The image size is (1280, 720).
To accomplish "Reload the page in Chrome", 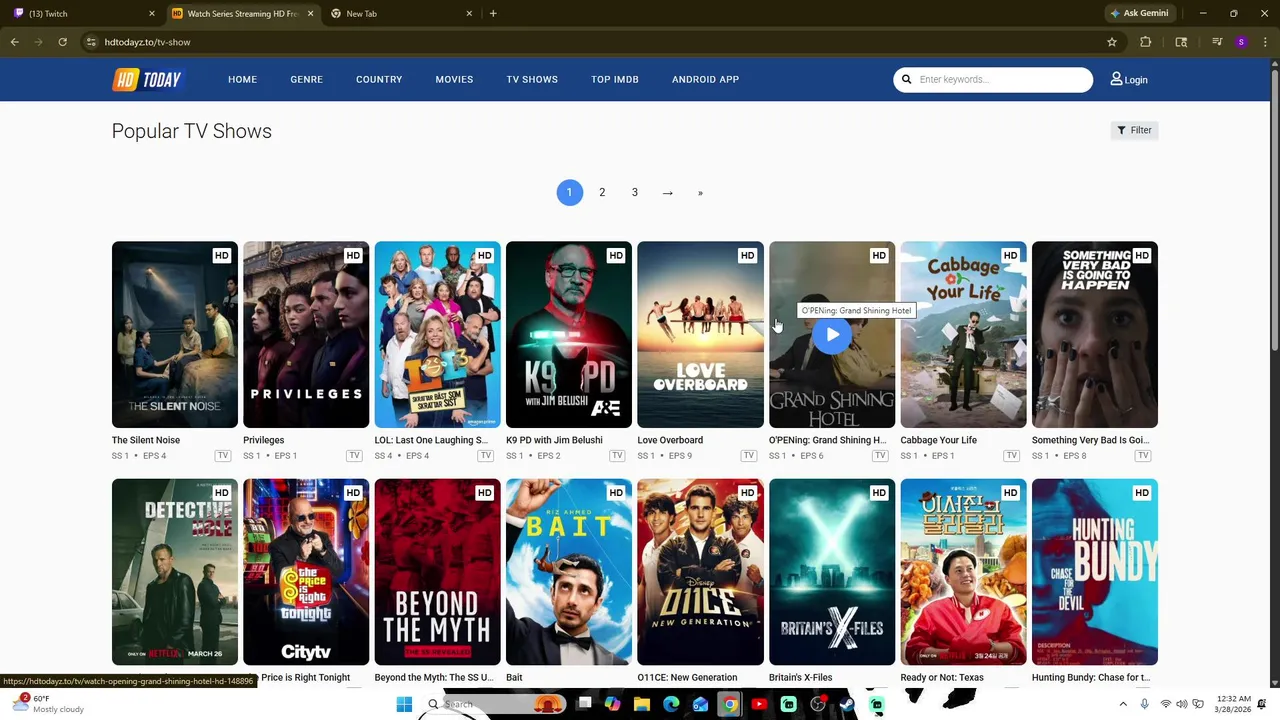I will pos(62,42).
